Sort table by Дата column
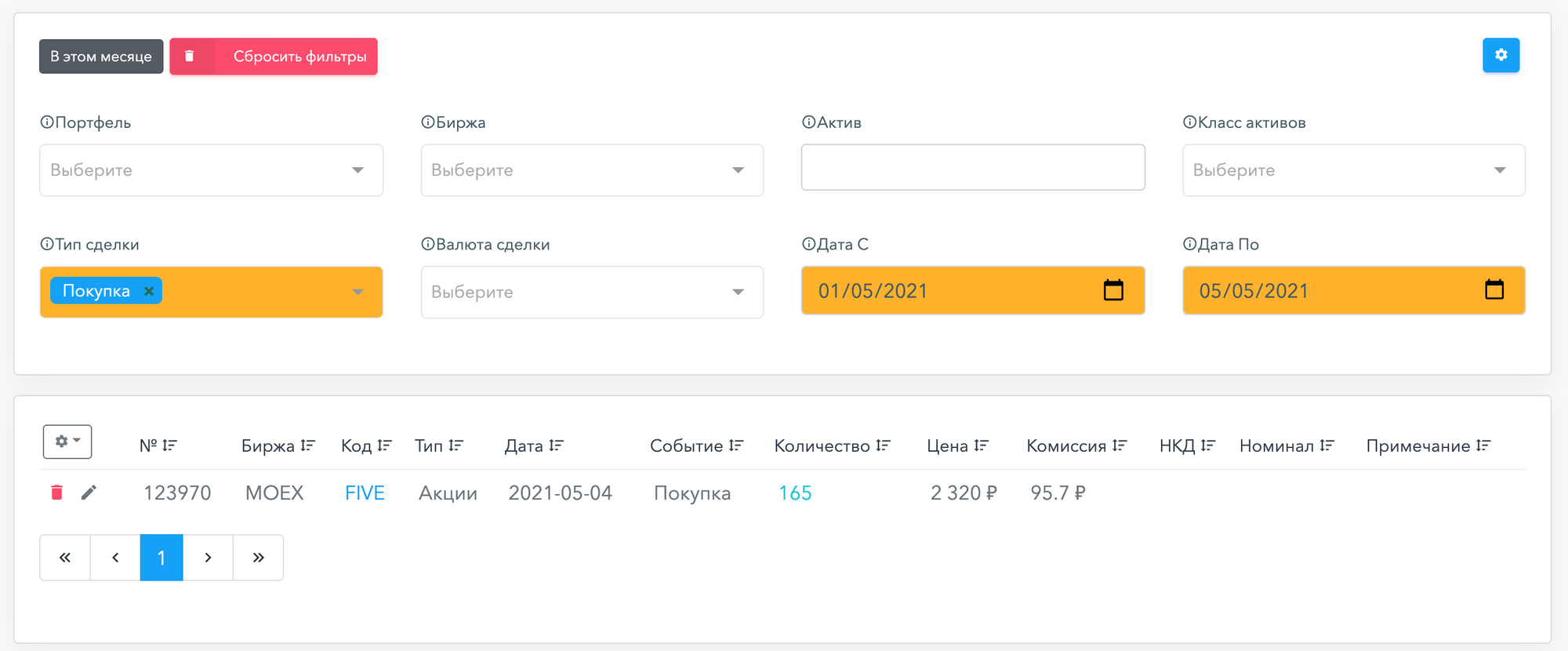Viewport: 1568px width, 651px height. coord(556,446)
